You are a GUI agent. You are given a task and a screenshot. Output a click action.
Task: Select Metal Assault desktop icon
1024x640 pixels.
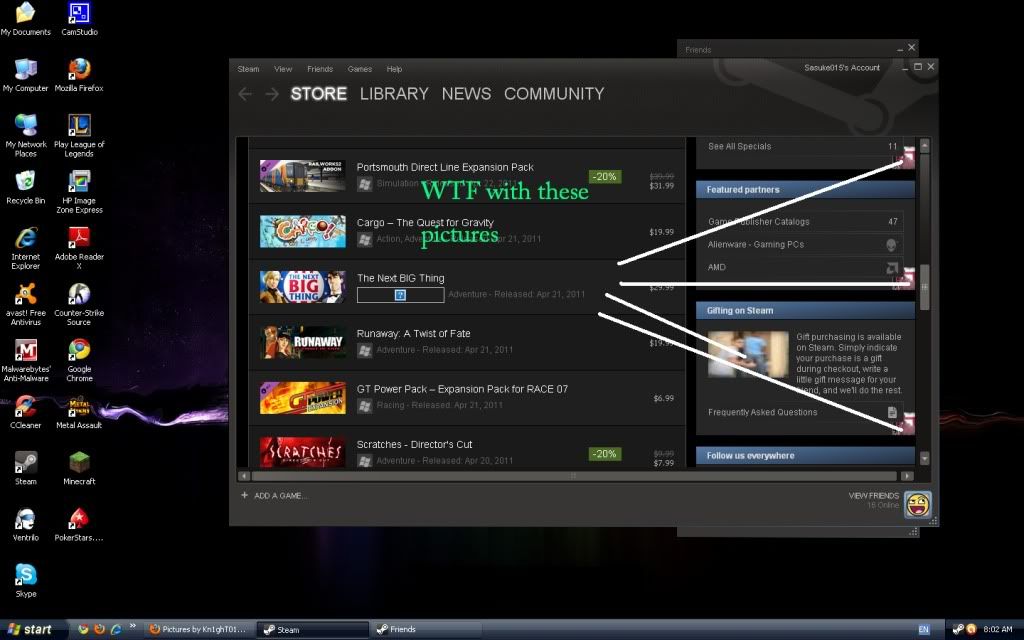79,413
